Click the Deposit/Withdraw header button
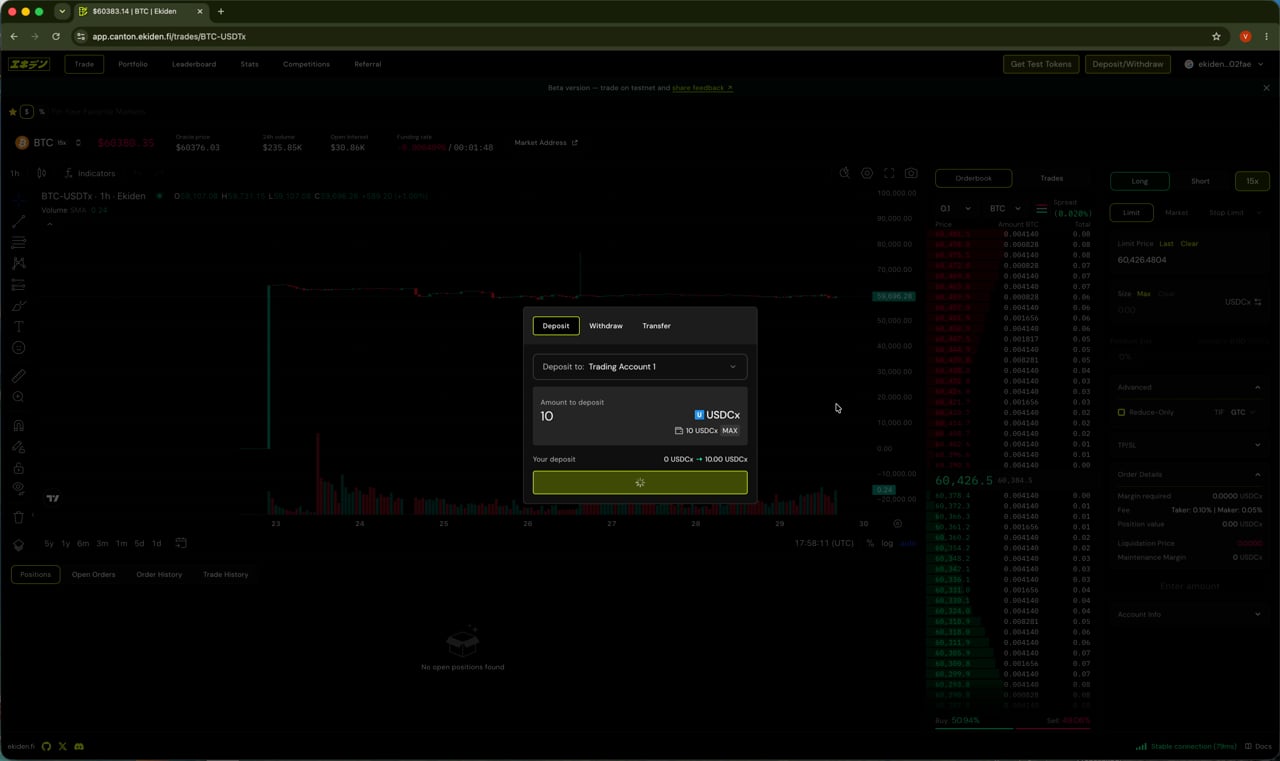The width and height of the screenshot is (1280, 761). pos(1128,64)
